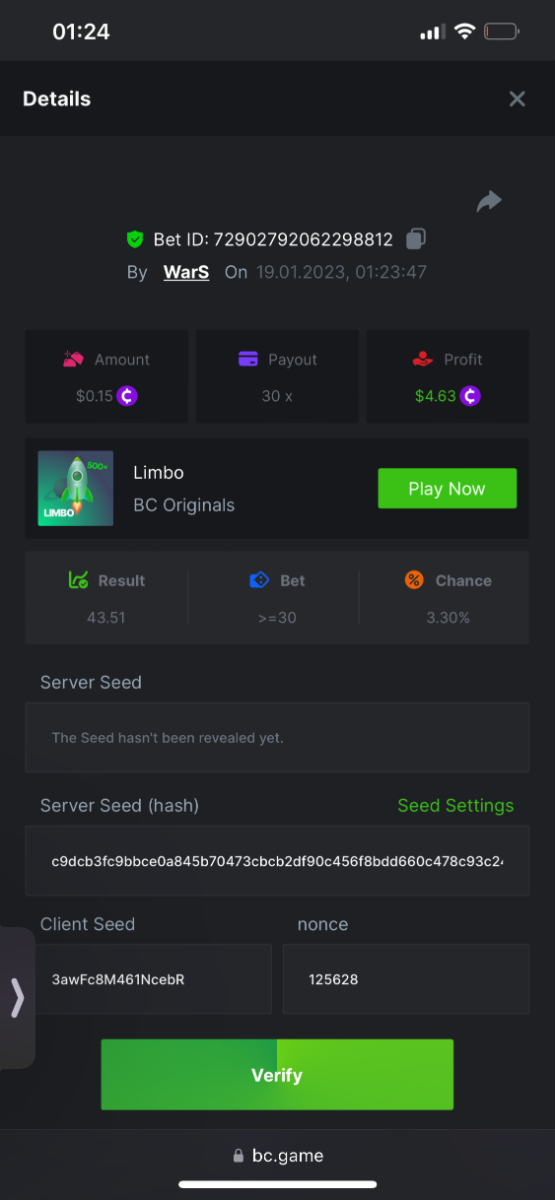Click the Play Now button
The width and height of the screenshot is (555, 1200).
[x=447, y=489]
